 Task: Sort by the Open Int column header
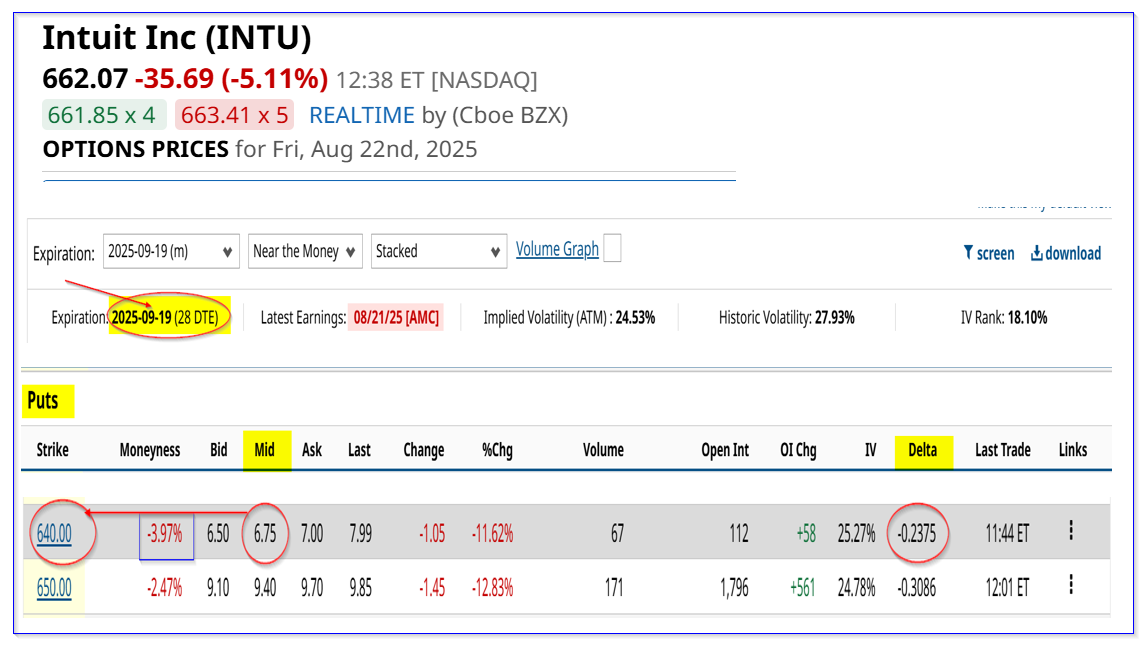[x=725, y=450]
